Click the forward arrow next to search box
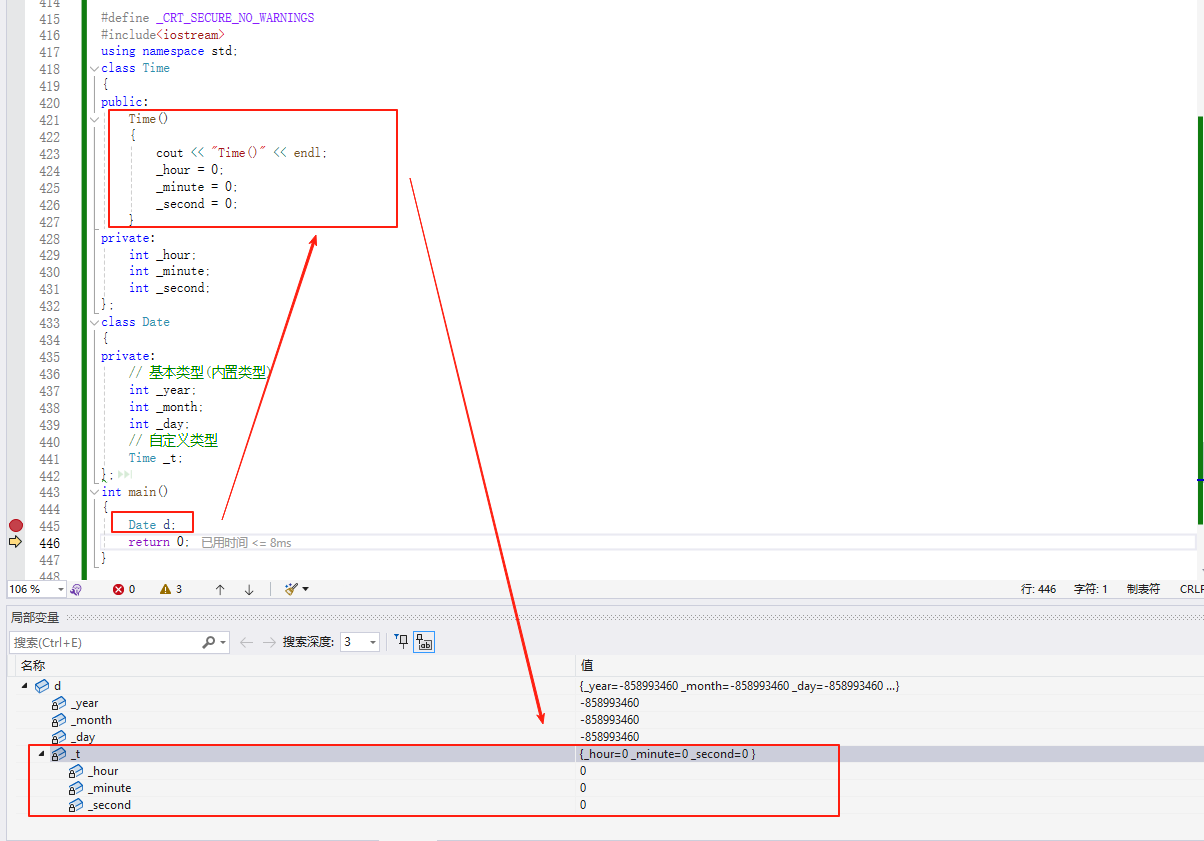The image size is (1204, 841). tap(269, 642)
